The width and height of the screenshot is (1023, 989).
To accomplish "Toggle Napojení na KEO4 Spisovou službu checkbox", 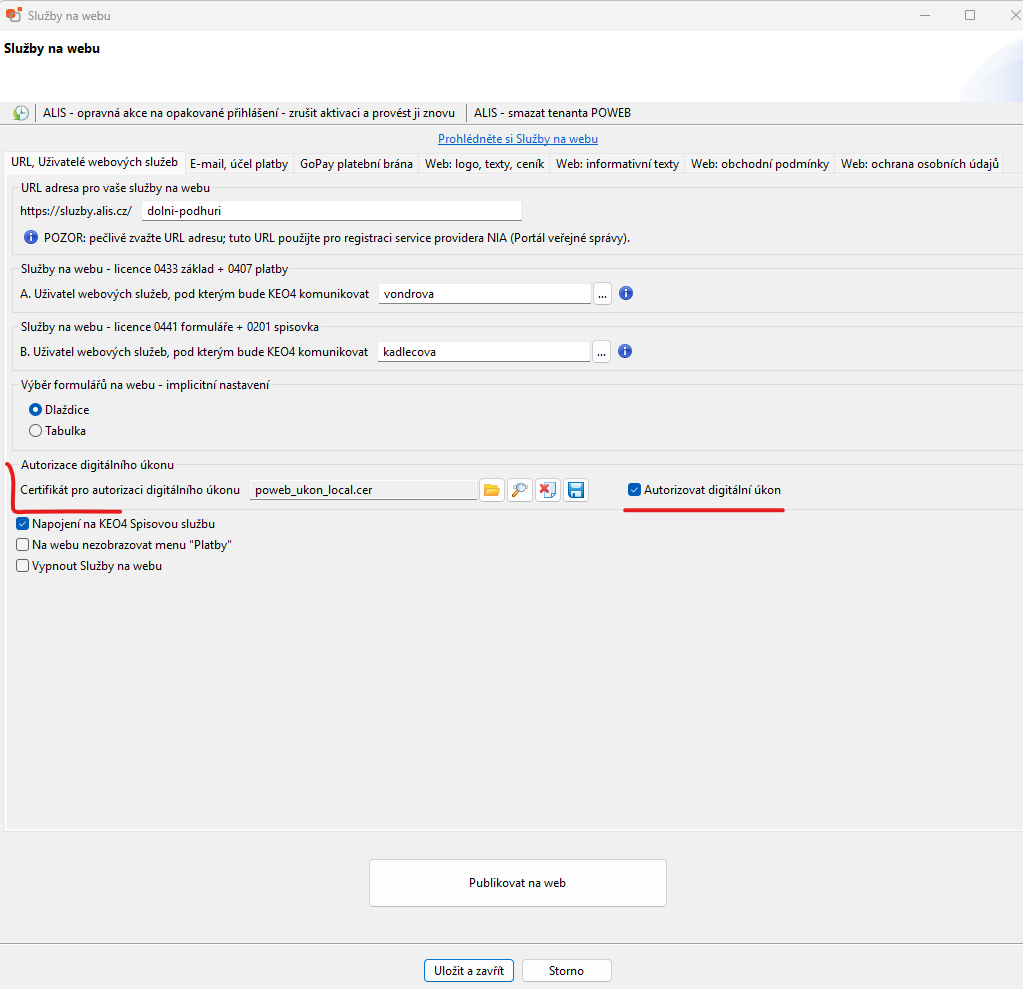I will click(23, 523).
